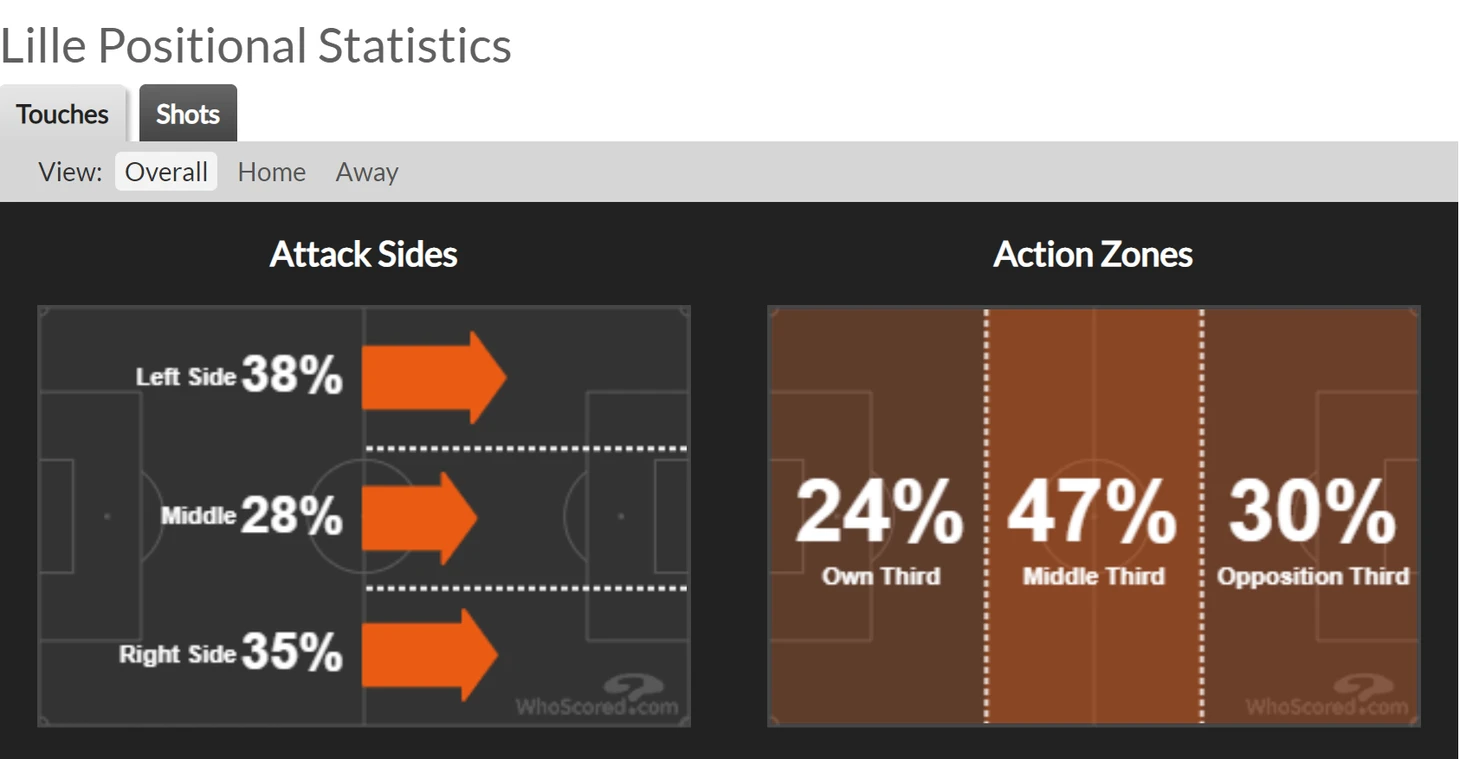Choose the Overall view option

pos(166,172)
